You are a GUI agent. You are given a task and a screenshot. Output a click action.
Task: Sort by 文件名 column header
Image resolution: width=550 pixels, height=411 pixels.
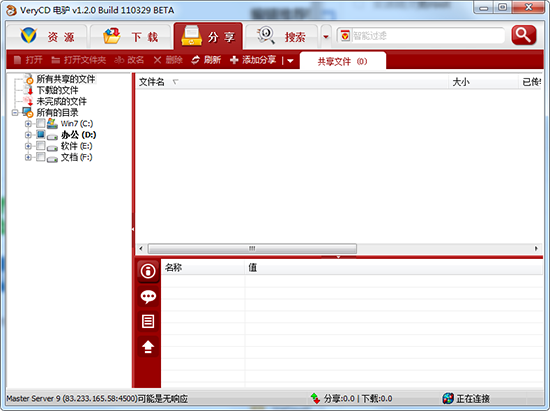tap(292, 82)
